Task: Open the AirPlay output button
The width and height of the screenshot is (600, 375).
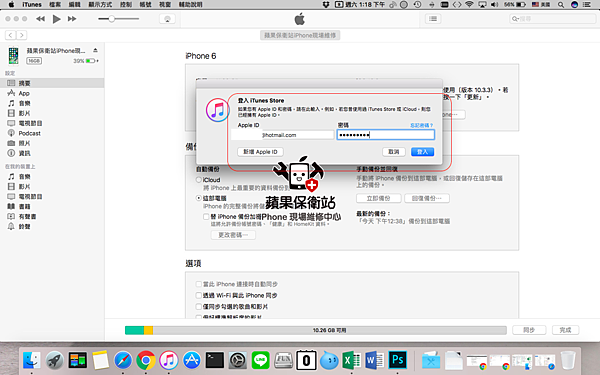Action: coord(167,19)
